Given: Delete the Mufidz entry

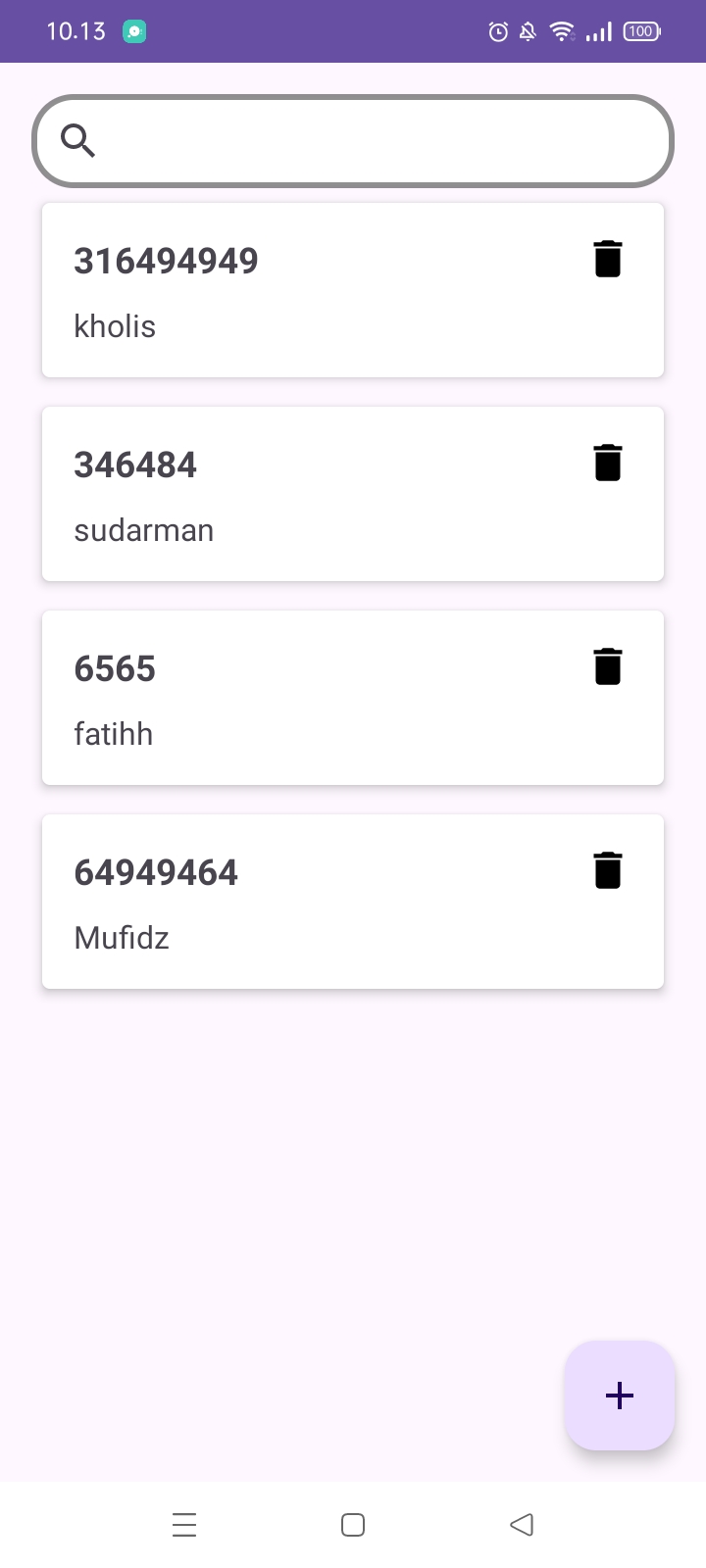Looking at the screenshot, I should coord(608,871).
